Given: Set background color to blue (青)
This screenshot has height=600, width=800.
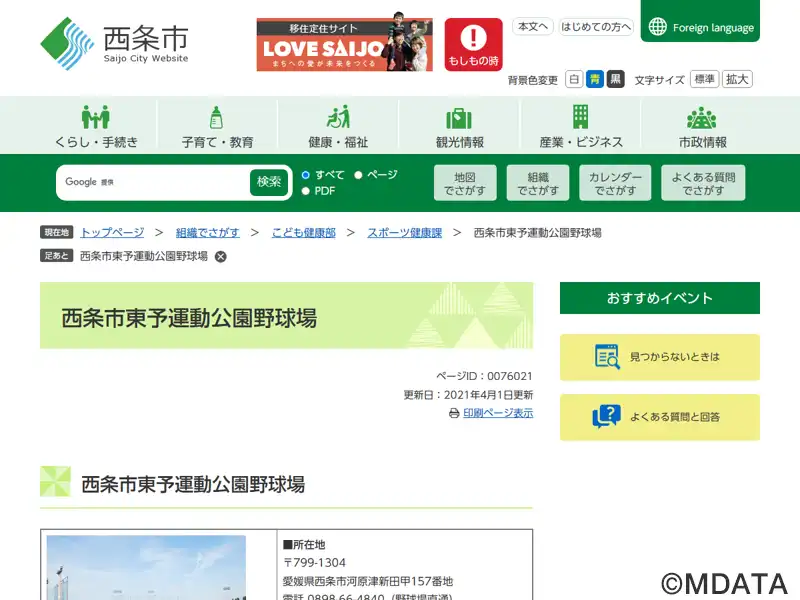Looking at the screenshot, I should [595, 79].
